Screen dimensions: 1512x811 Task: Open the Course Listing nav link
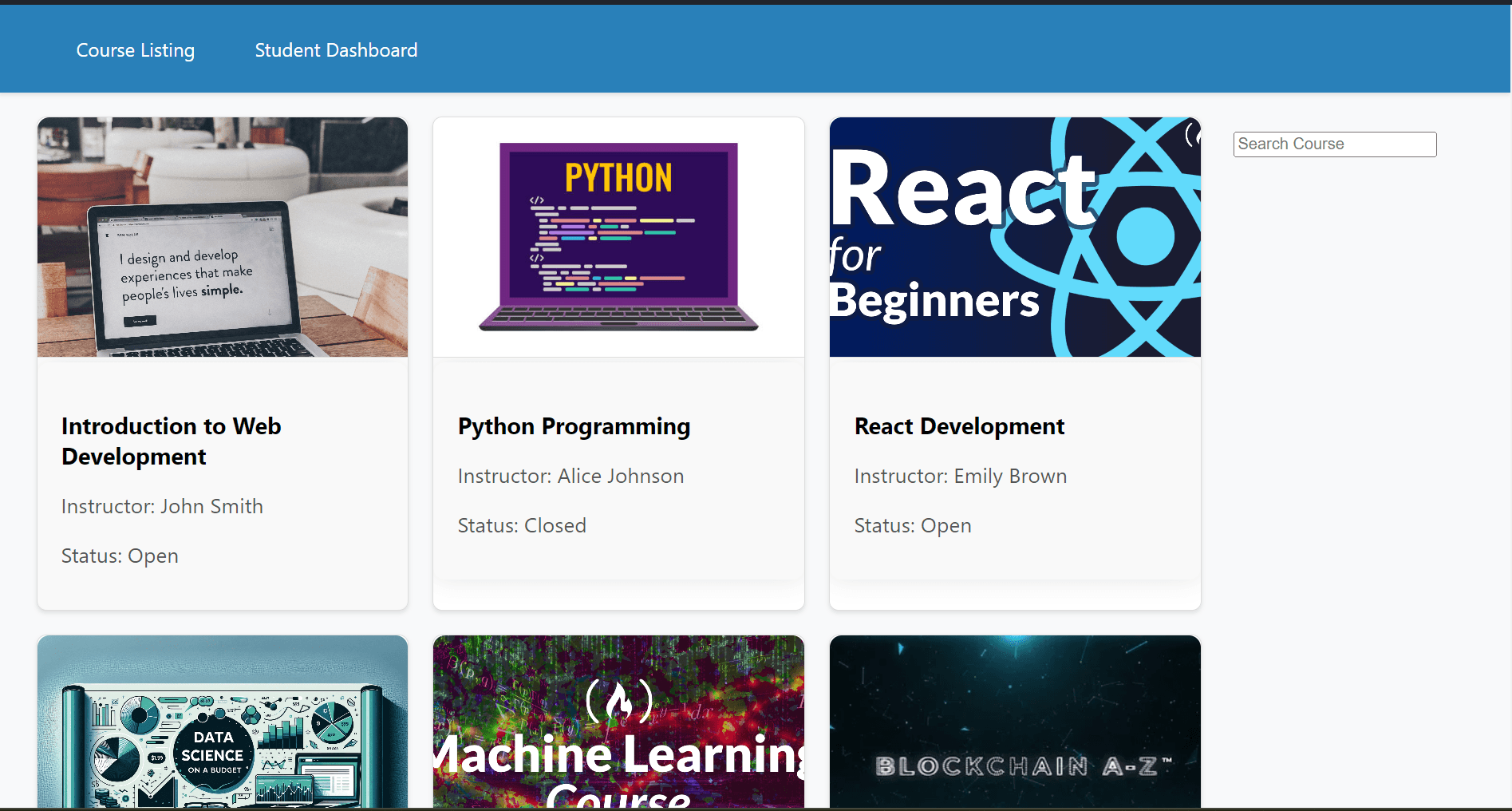[135, 50]
